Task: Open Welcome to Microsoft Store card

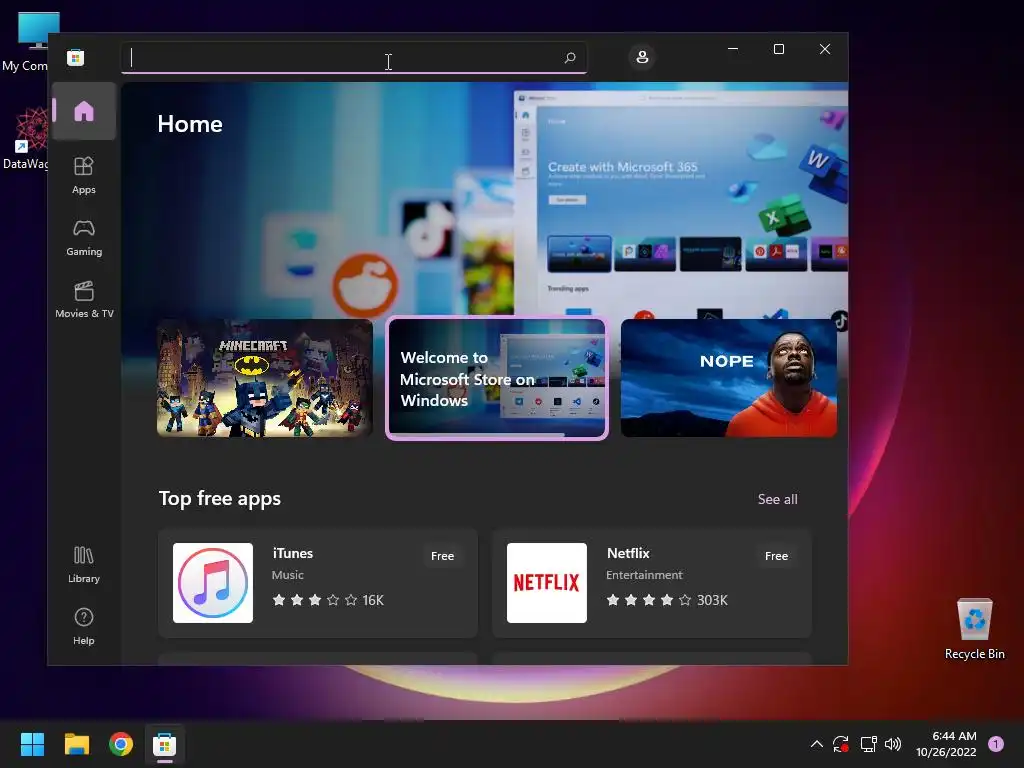Action: 497,378
